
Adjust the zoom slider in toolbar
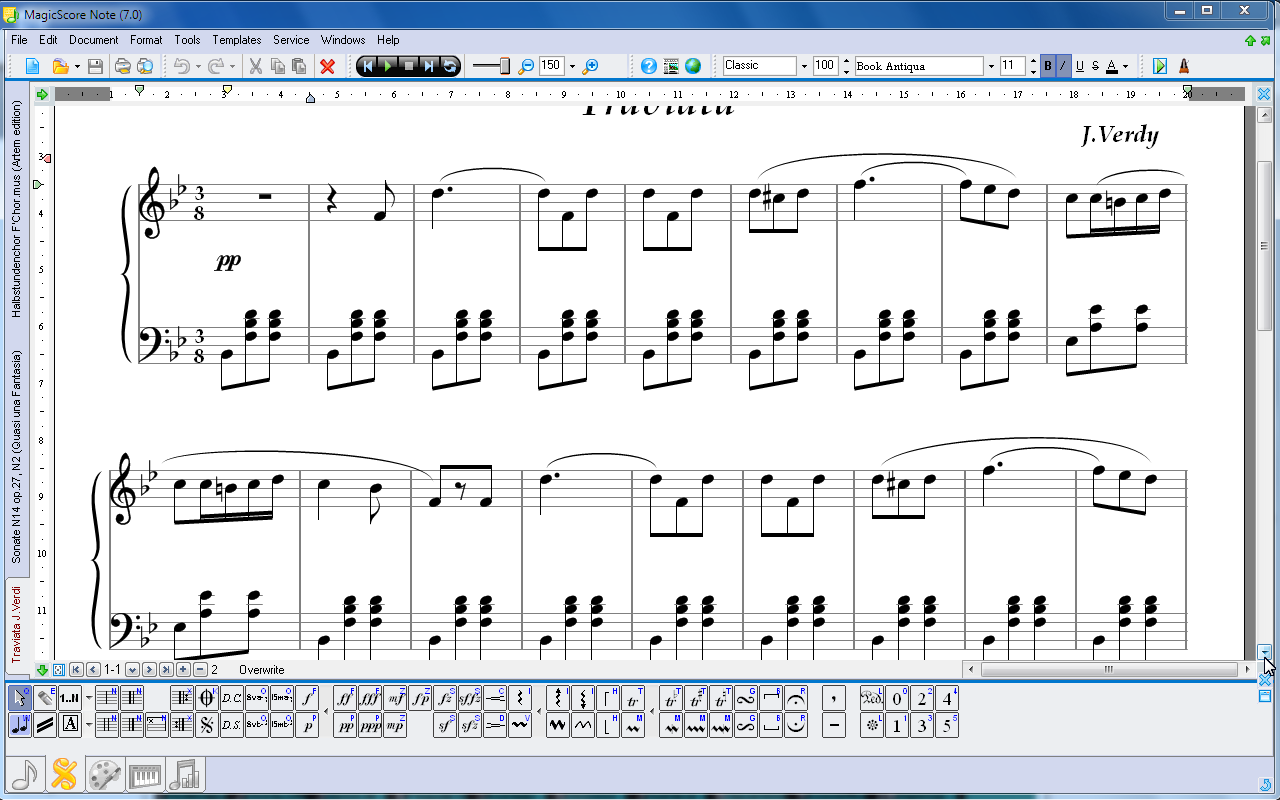[x=491, y=66]
